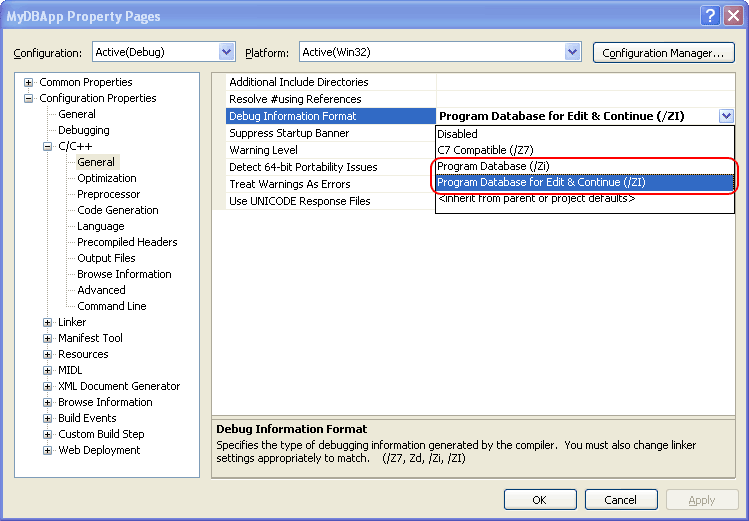
Task: Open the Platform dropdown
Action: coord(572,52)
